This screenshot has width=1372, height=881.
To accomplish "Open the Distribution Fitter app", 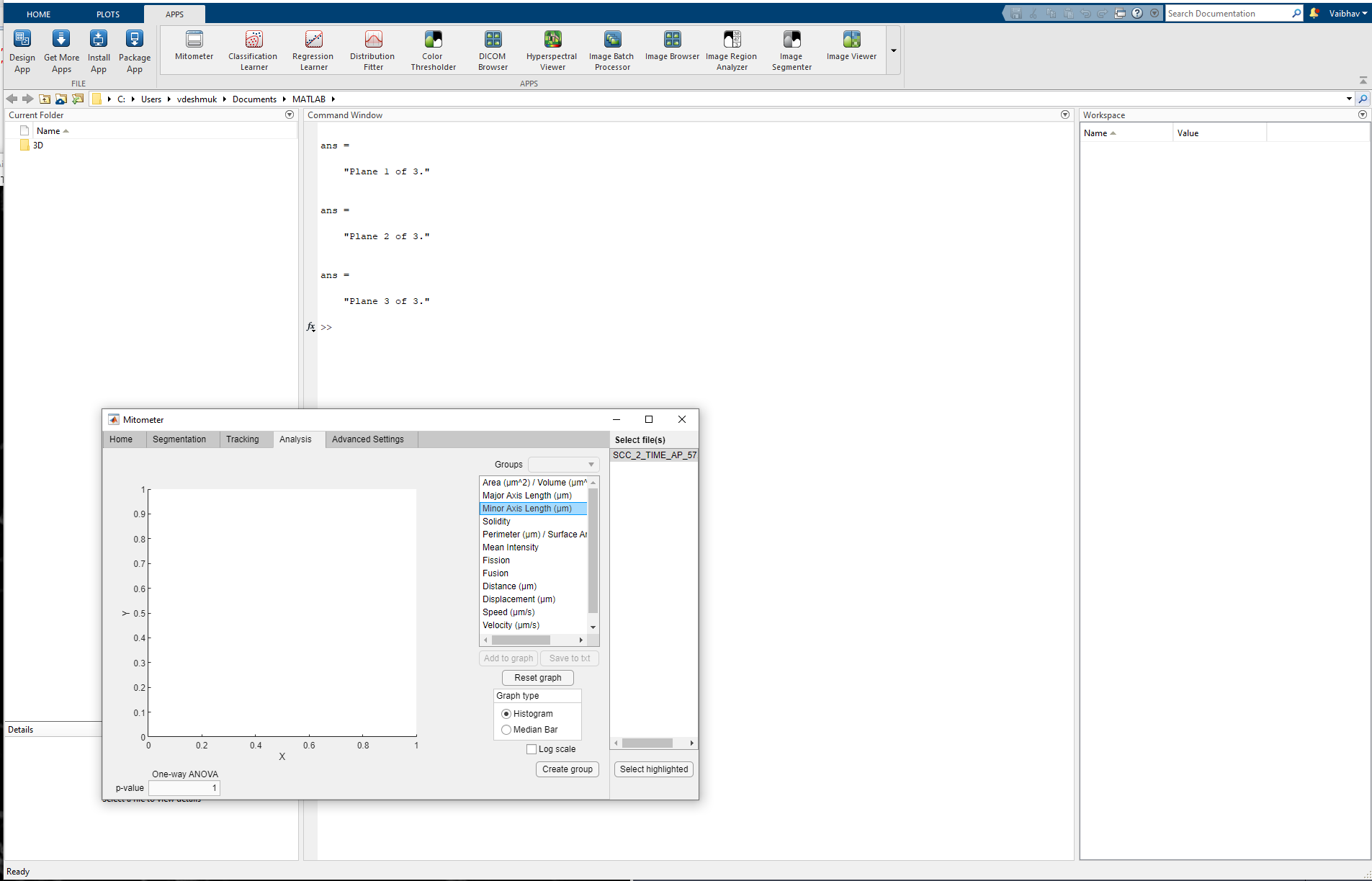I will (372, 49).
